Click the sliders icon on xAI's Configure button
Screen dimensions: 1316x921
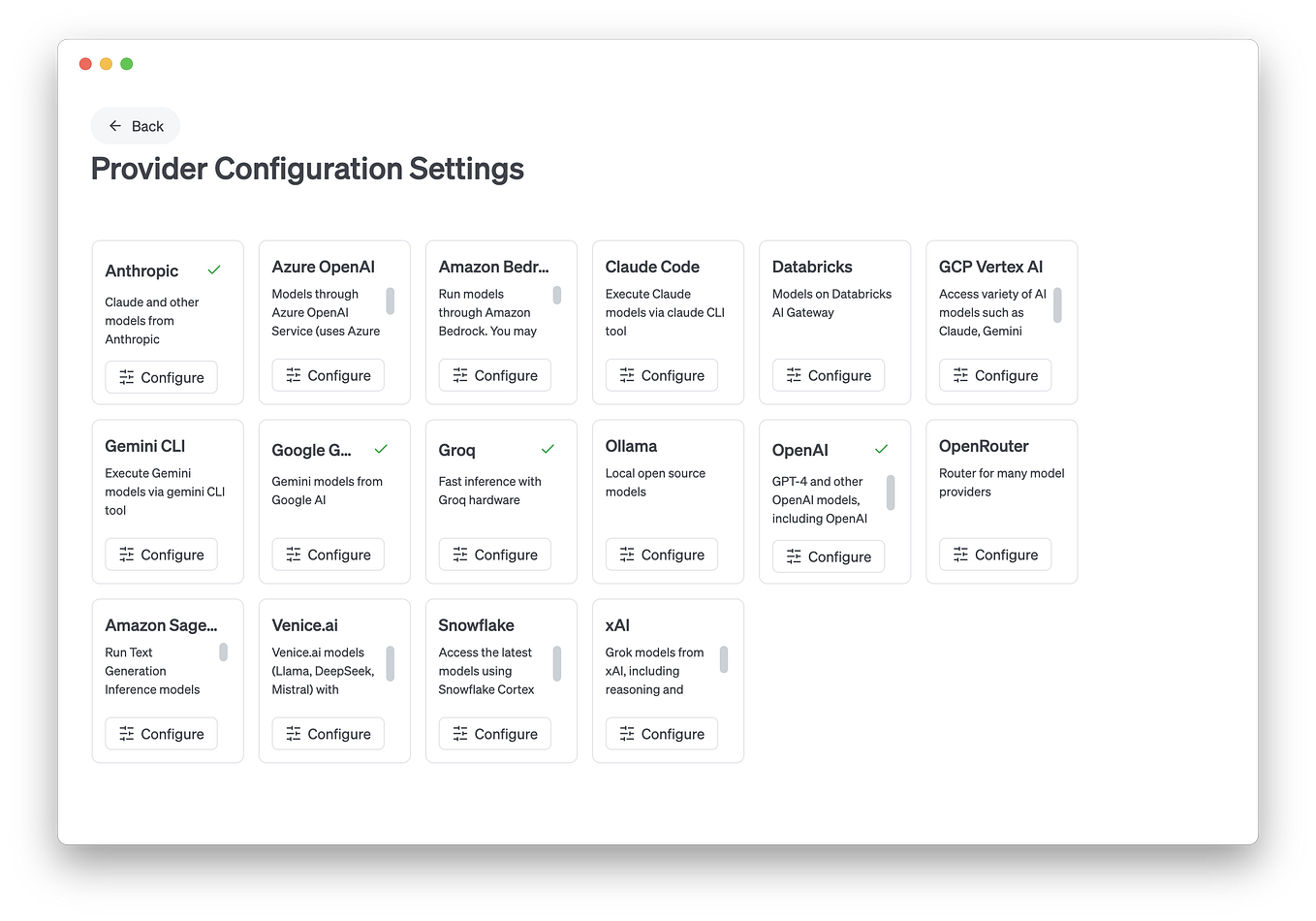pyautogui.click(x=626, y=733)
